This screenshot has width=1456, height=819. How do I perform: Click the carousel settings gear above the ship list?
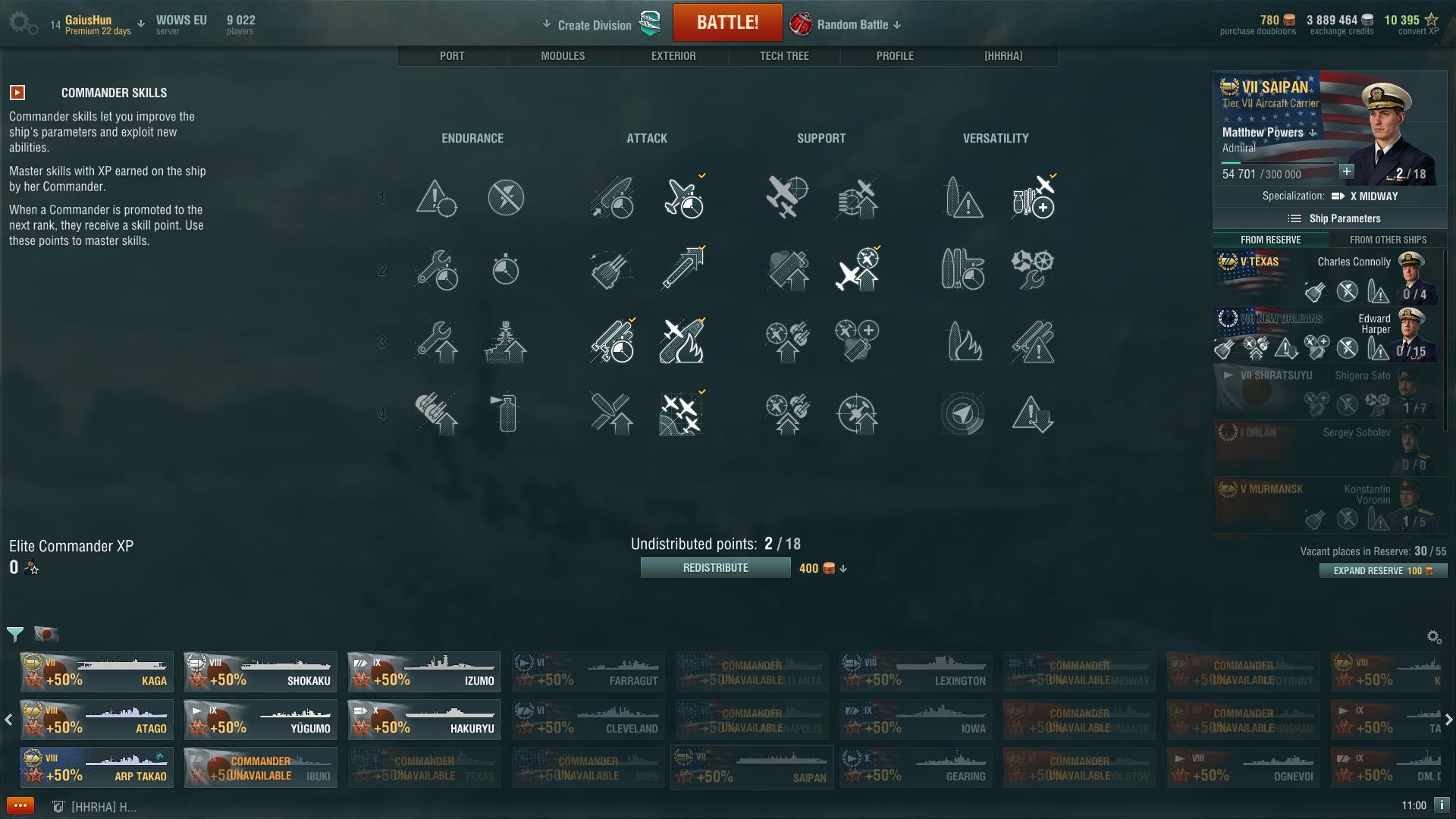[1434, 637]
